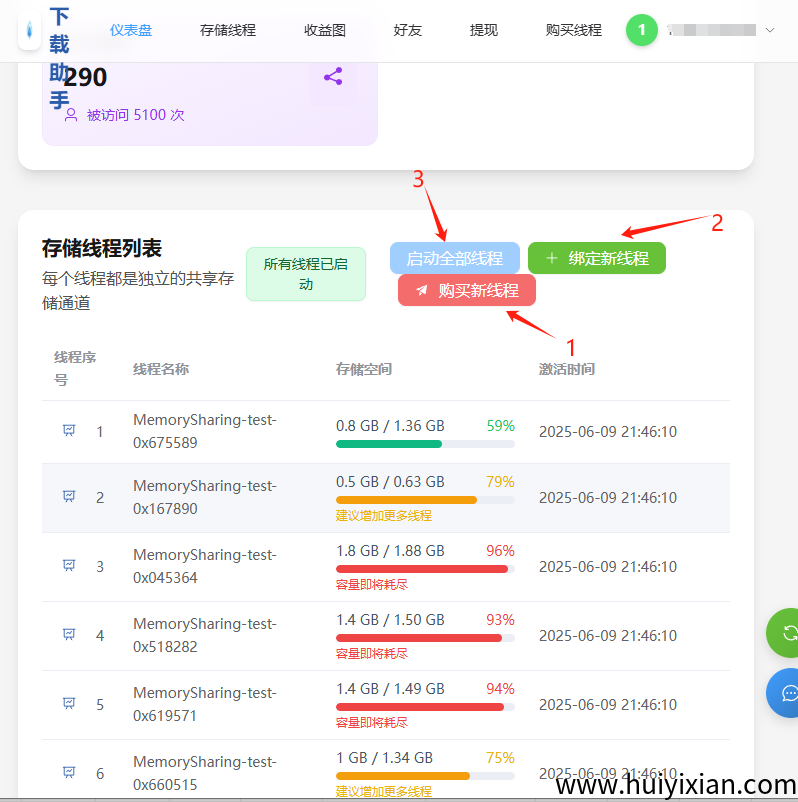This screenshot has height=802, width=798.
Task: Go to the 收益图 tab
Action: click(x=325, y=30)
